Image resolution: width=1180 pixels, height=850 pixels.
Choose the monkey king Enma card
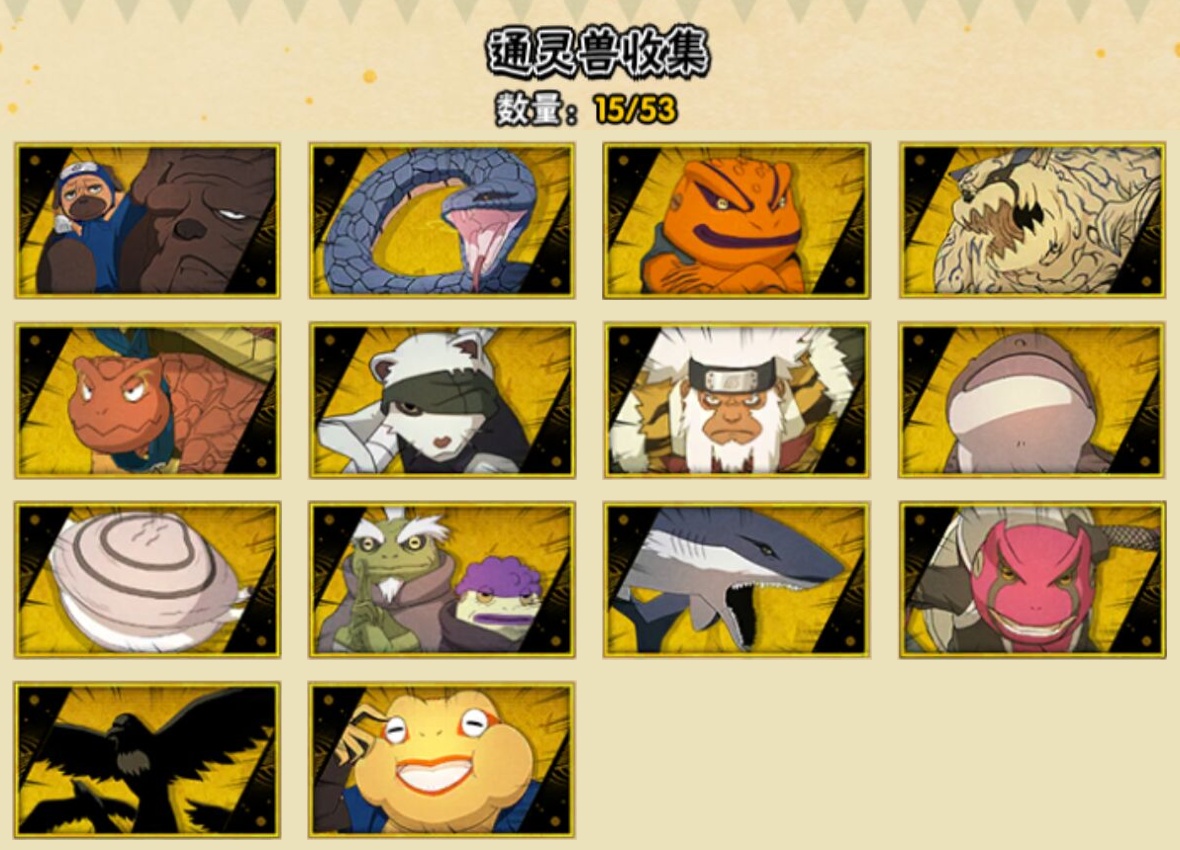(x=737, y=401)
